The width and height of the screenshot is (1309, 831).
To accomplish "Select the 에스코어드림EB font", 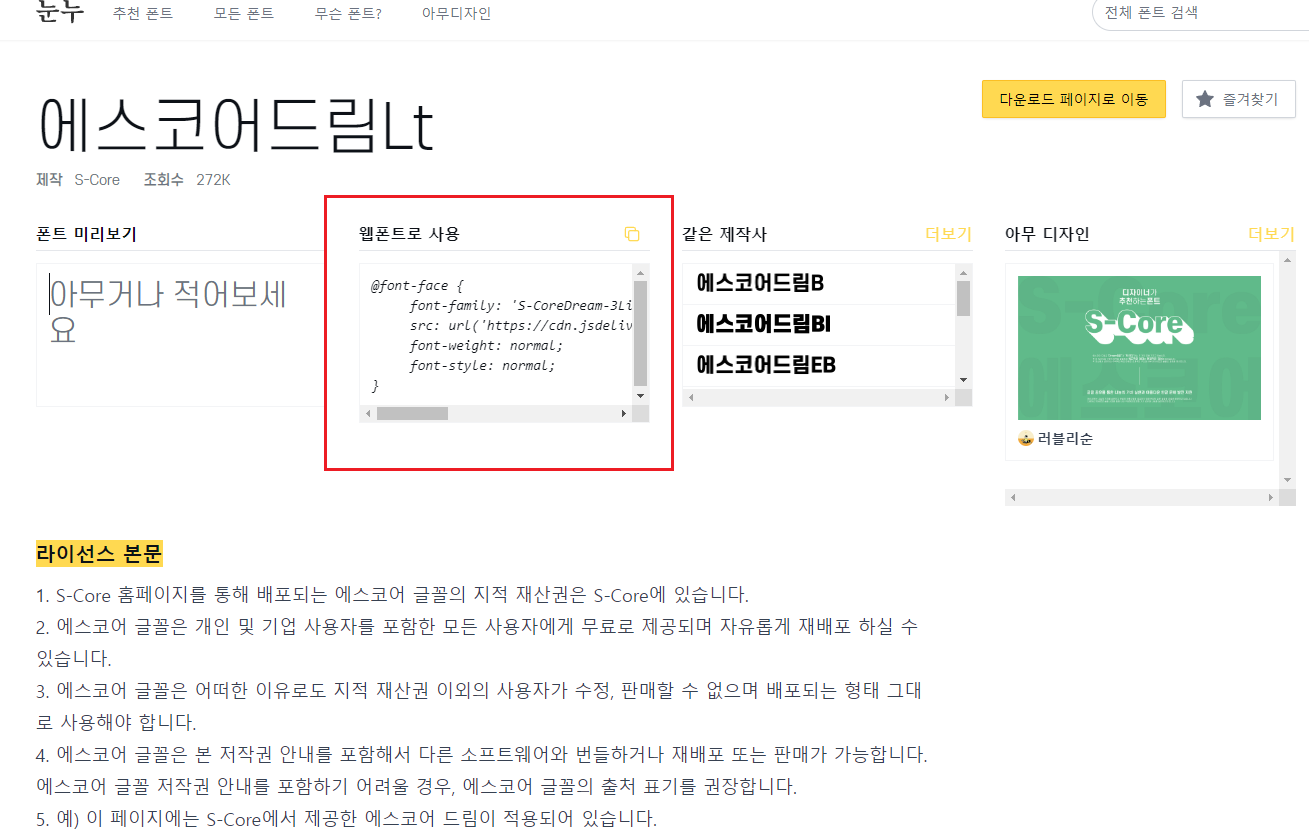I will (766, 365).
